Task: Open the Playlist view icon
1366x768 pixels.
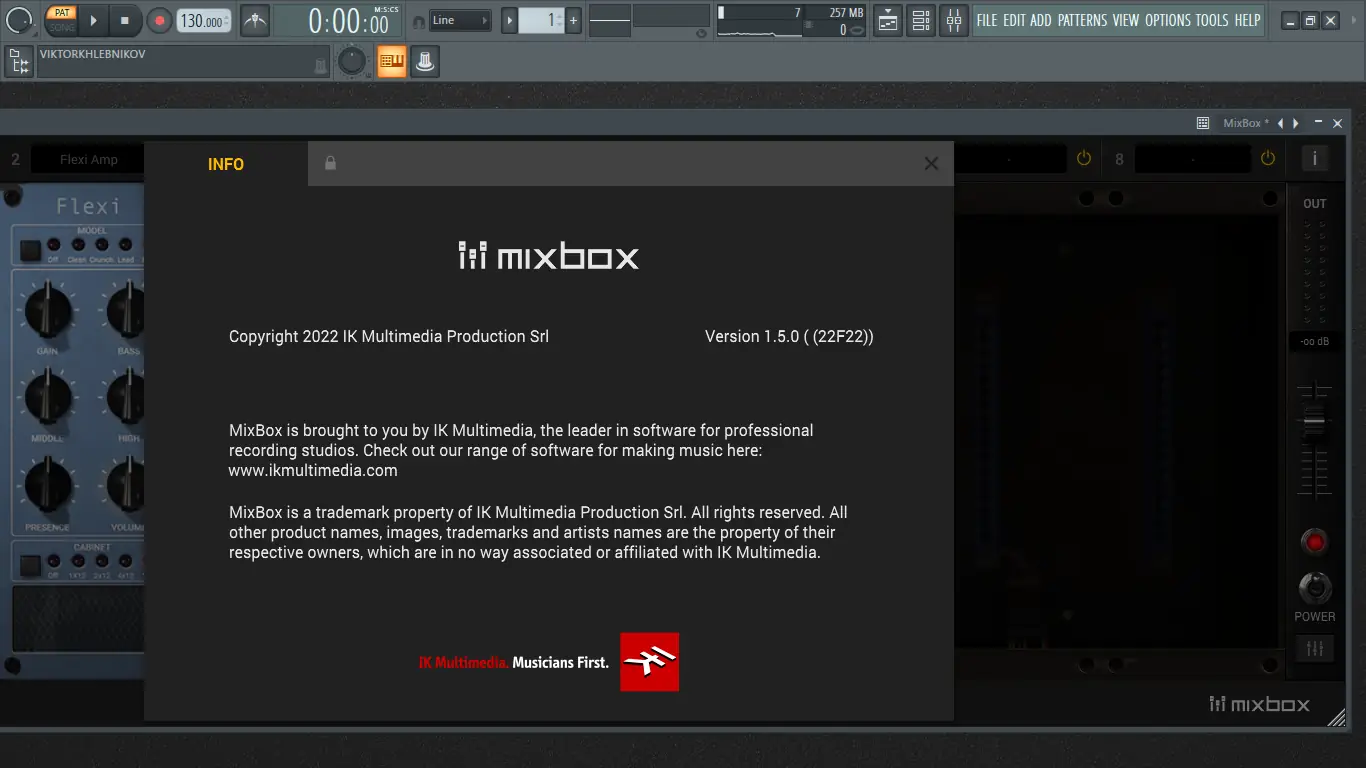Action: [887, 20]
